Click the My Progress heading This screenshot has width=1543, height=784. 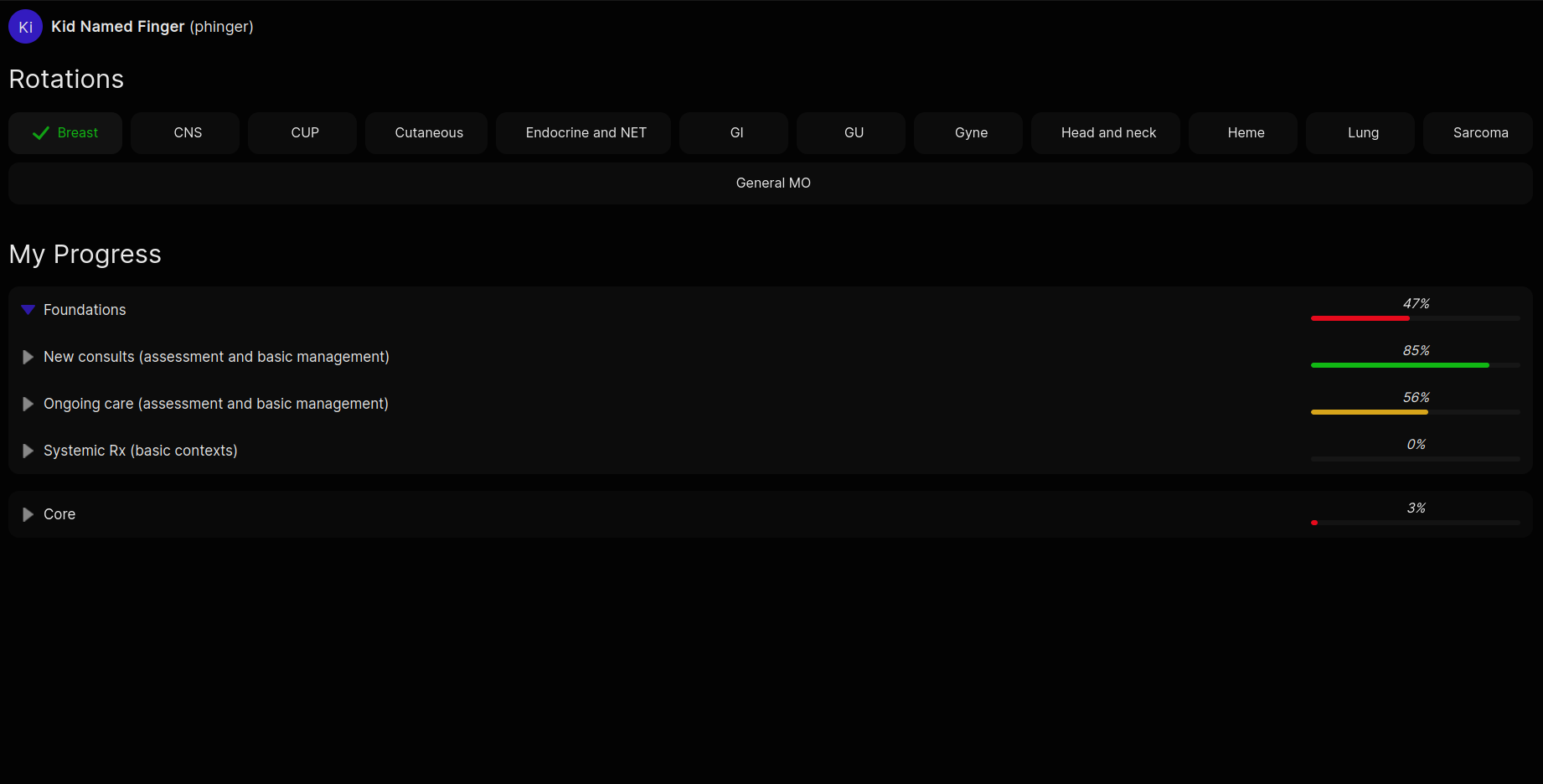coord(85,255)
